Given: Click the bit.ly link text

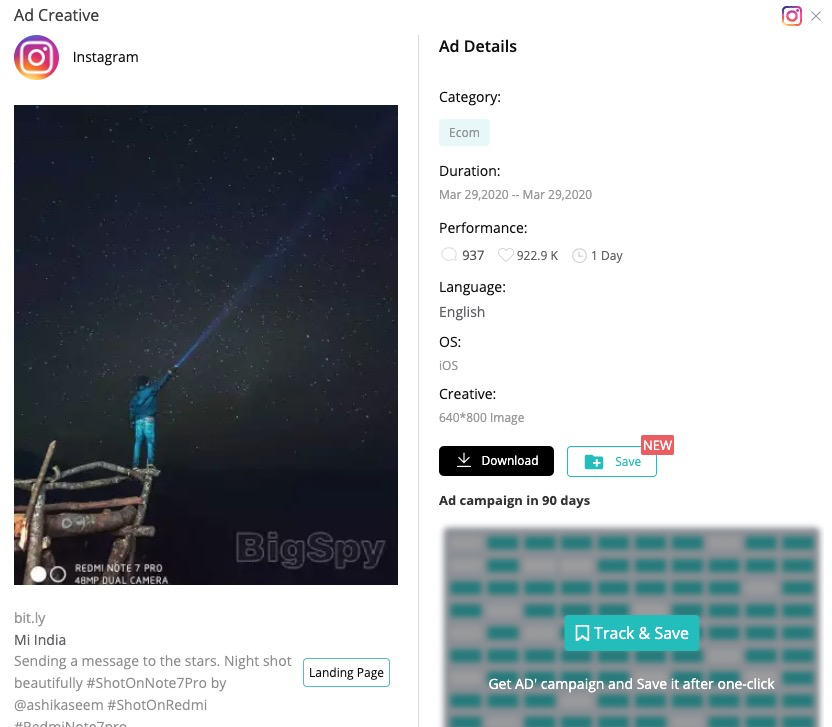Looking at the screenshot, I should tap(30, 618).
